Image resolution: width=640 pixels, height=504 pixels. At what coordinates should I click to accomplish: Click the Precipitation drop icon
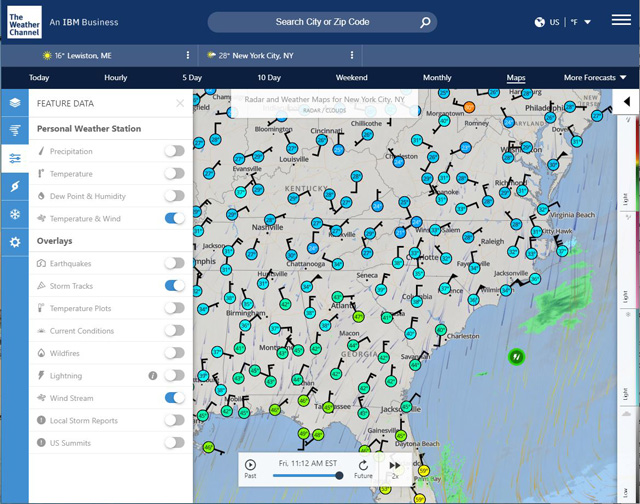pos(41,151)
